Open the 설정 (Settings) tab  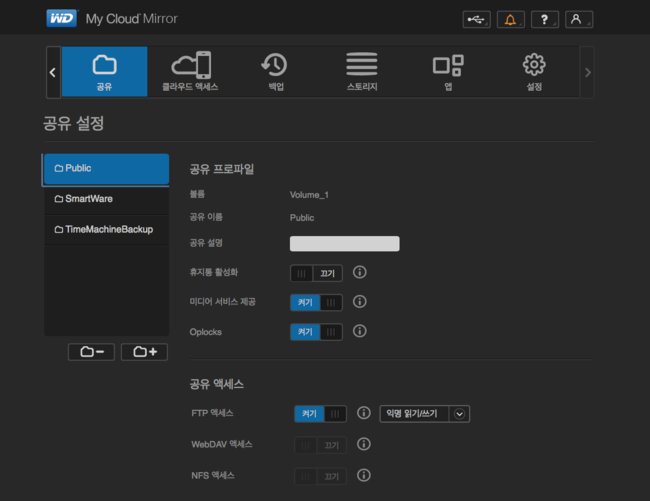[534, 72]
